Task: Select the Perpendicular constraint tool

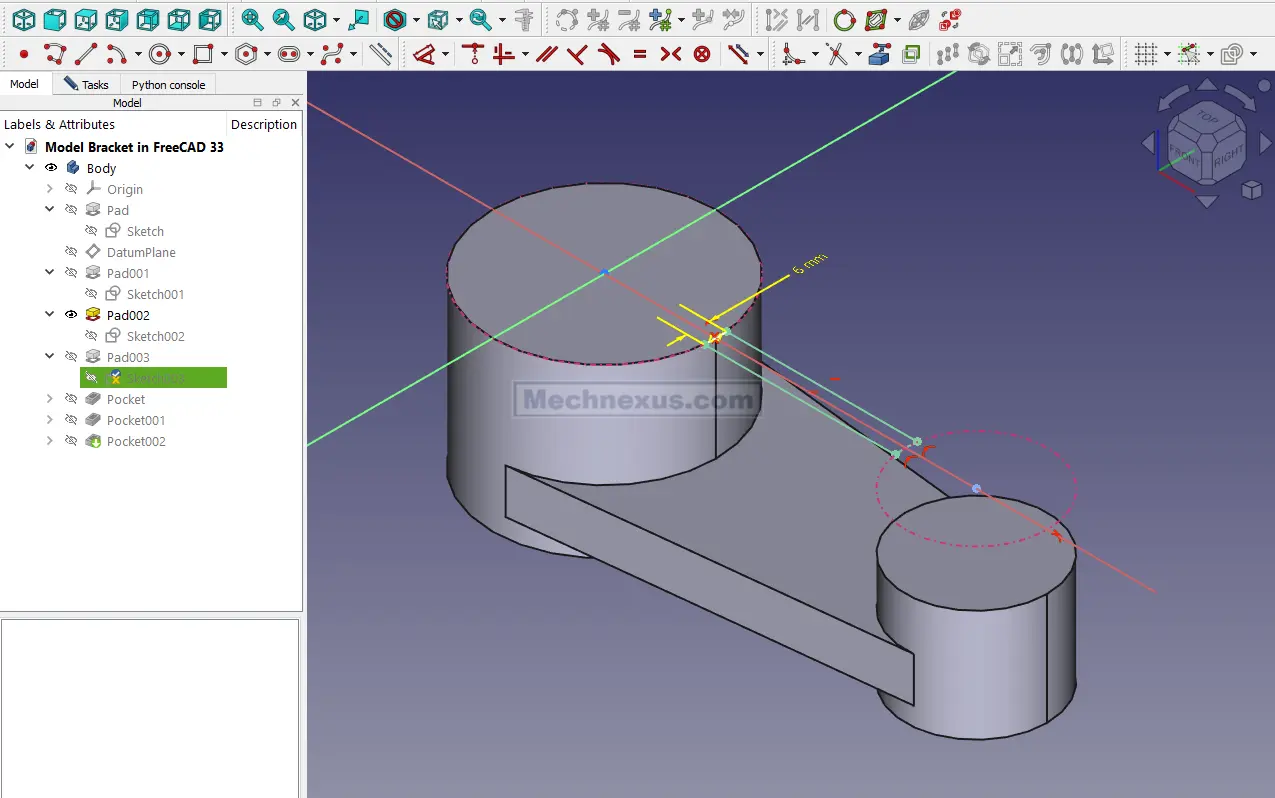Action: pyautogui.click(x=577, y=54)
